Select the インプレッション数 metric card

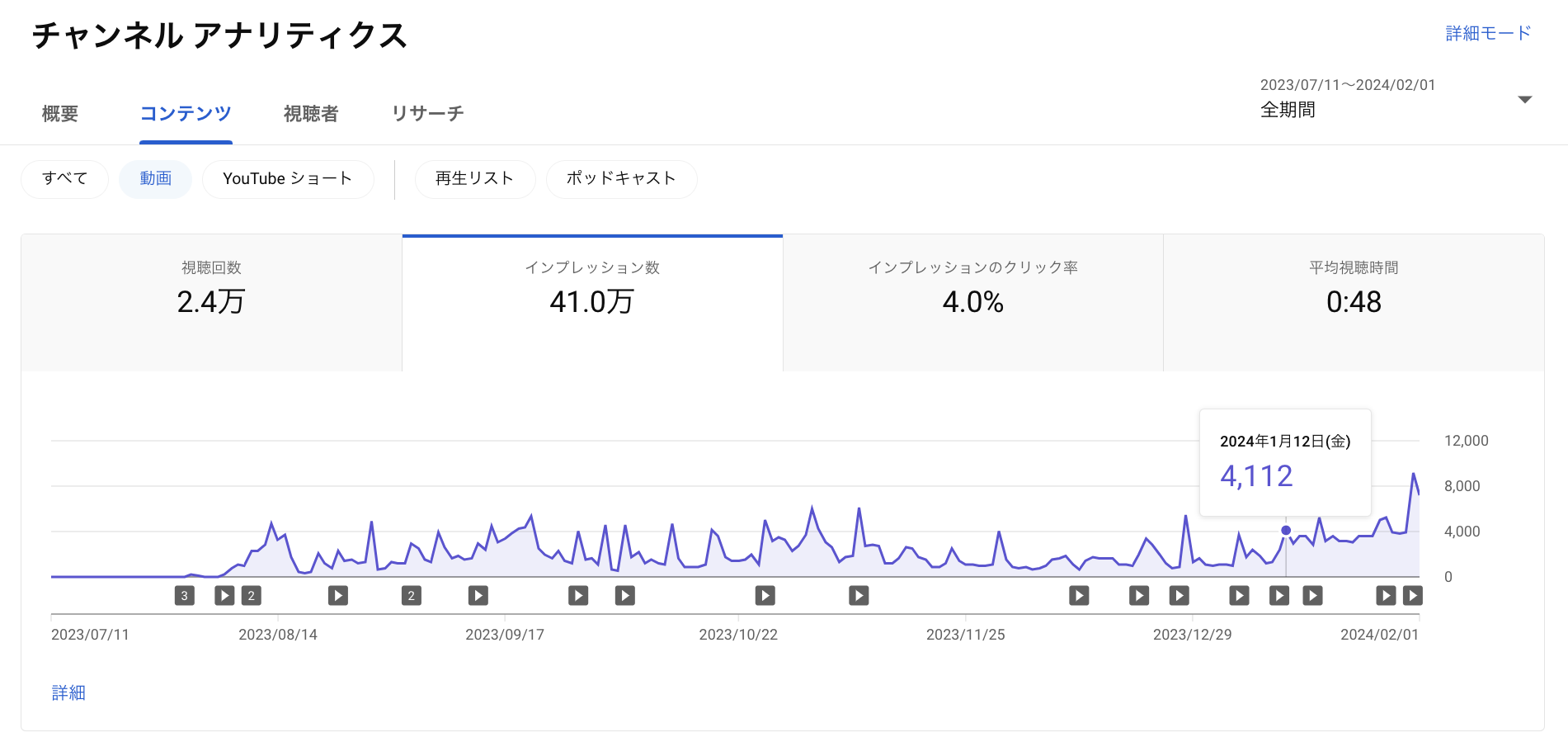tap(592, 303)
